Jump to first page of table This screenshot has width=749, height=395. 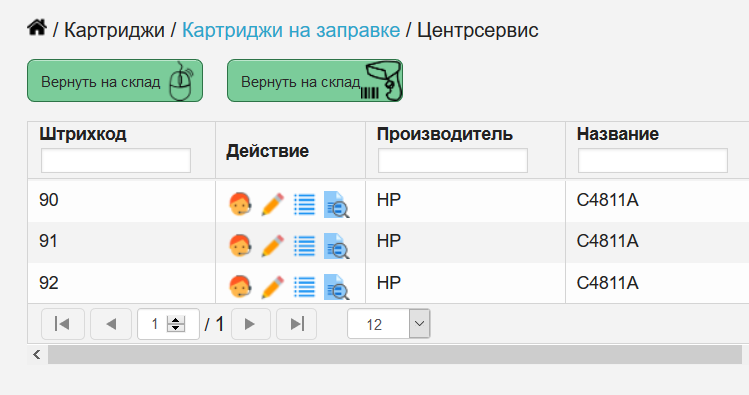(63, 324)
